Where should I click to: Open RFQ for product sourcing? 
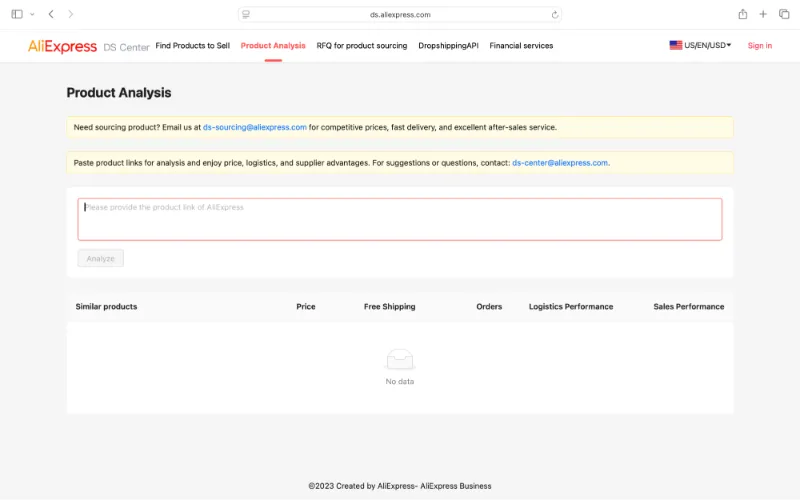point(362,45)
